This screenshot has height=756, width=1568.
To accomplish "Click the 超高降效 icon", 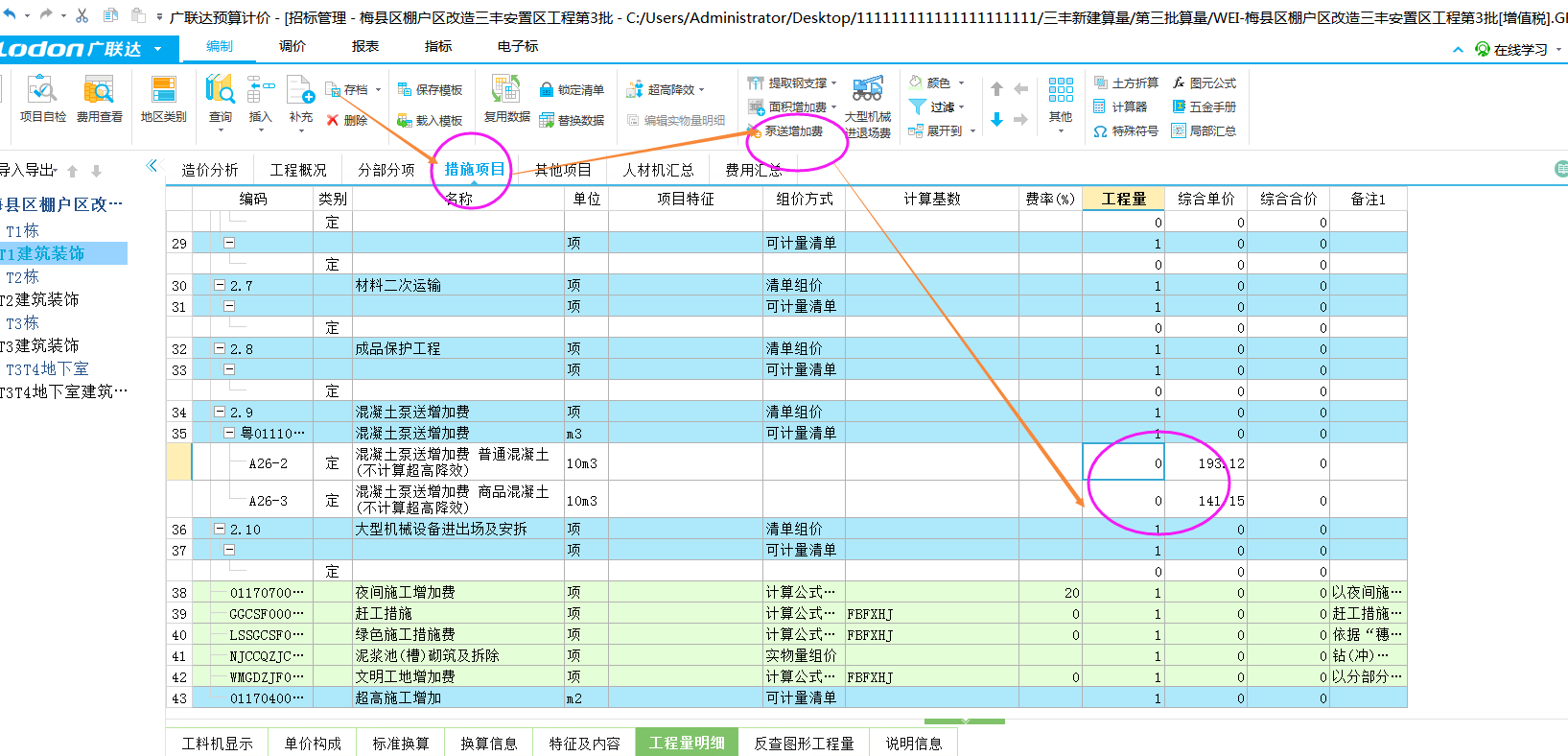I will pos(634,89).
